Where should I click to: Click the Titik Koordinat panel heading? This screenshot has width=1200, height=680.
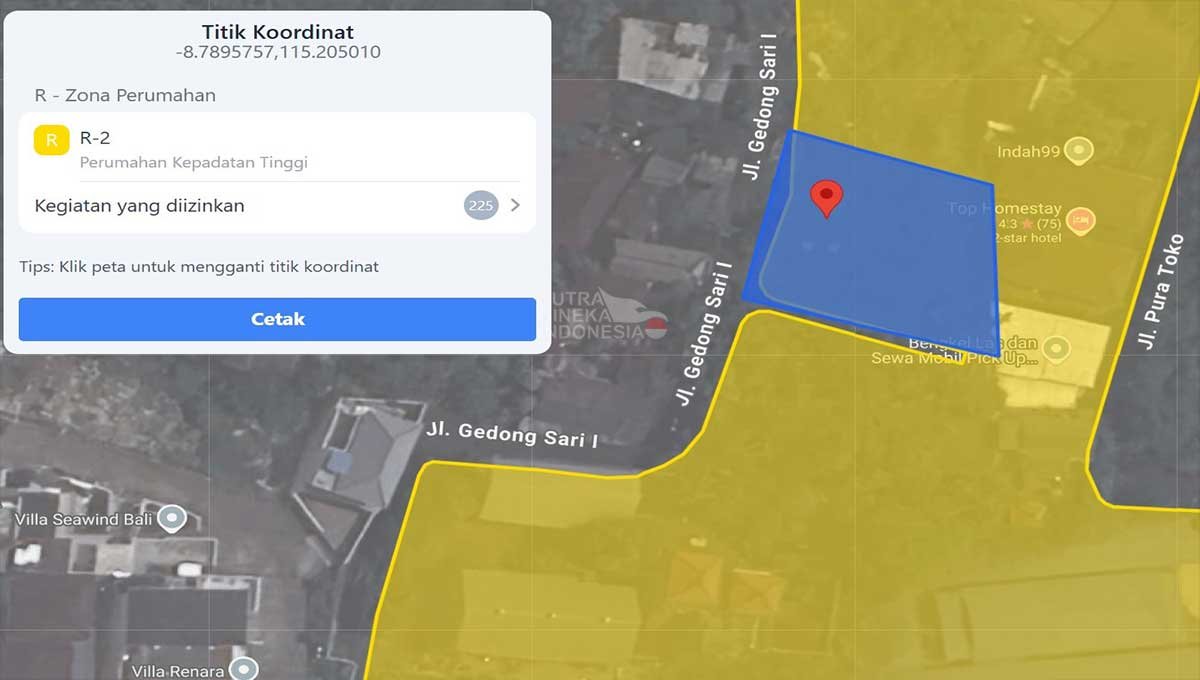[x=278, y=33]
